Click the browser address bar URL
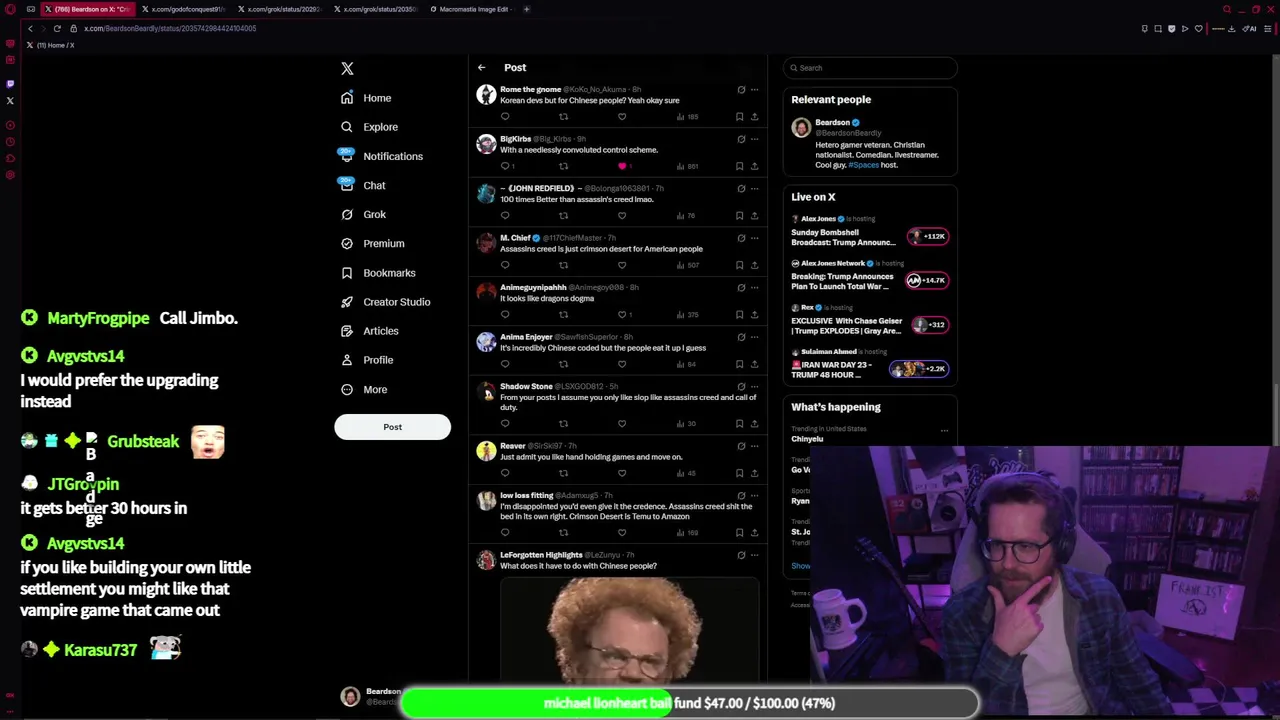The width and height of the screenshot is (1280, 720). (x=170, y=28)
